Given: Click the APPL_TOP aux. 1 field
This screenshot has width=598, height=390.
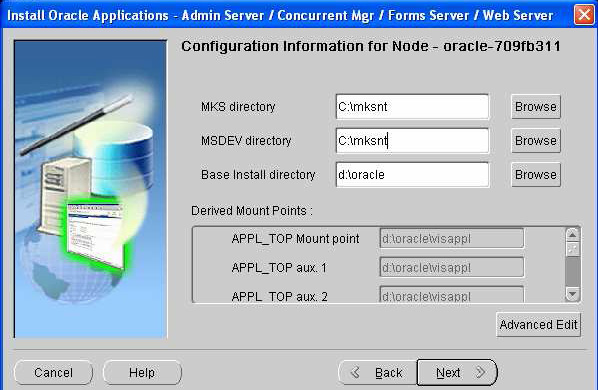Looking at the screenshot, I should [x=452, y=268].
